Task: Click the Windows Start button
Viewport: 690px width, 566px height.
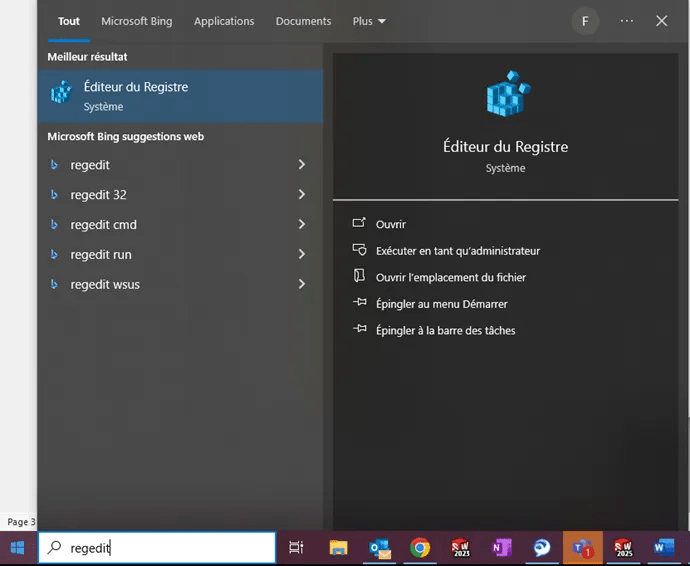Action: [x=17, y=547]
